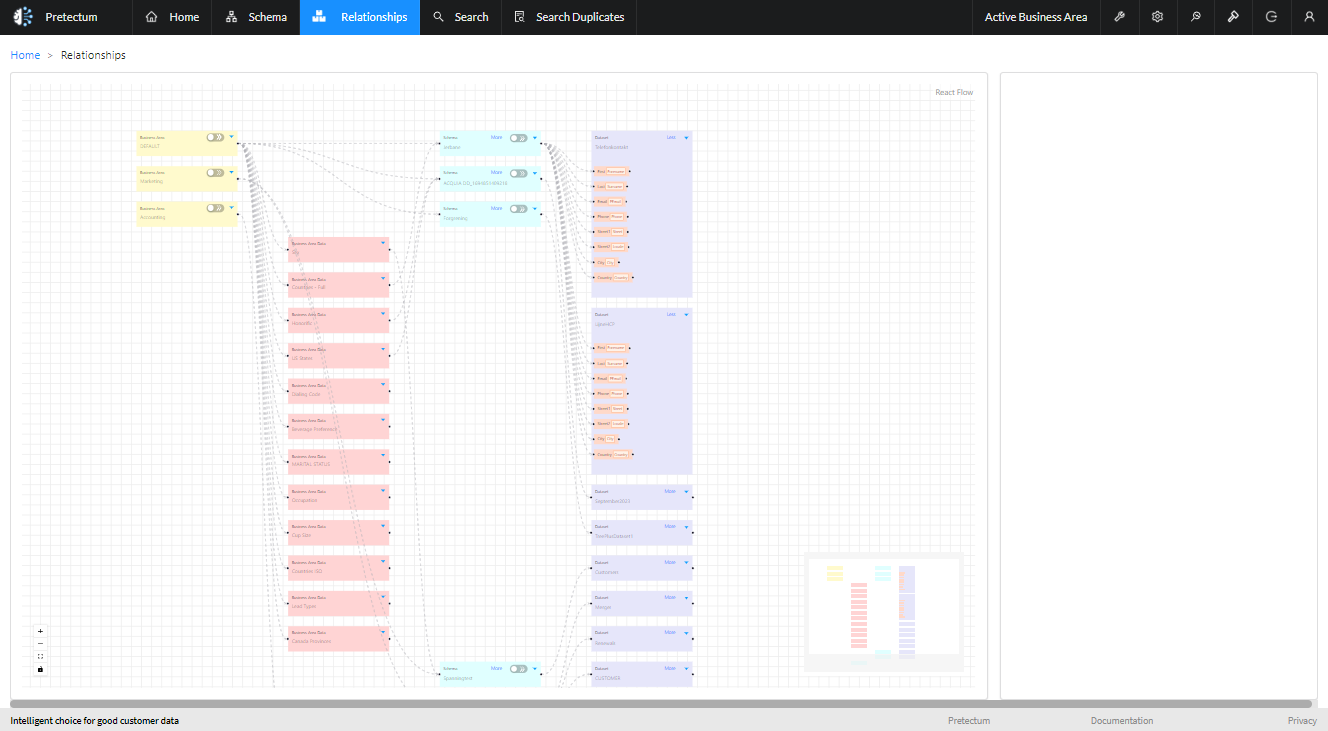The image size is (1328, 731).
Task: Click the Pretectum logo icon
Action: [23, 17]
